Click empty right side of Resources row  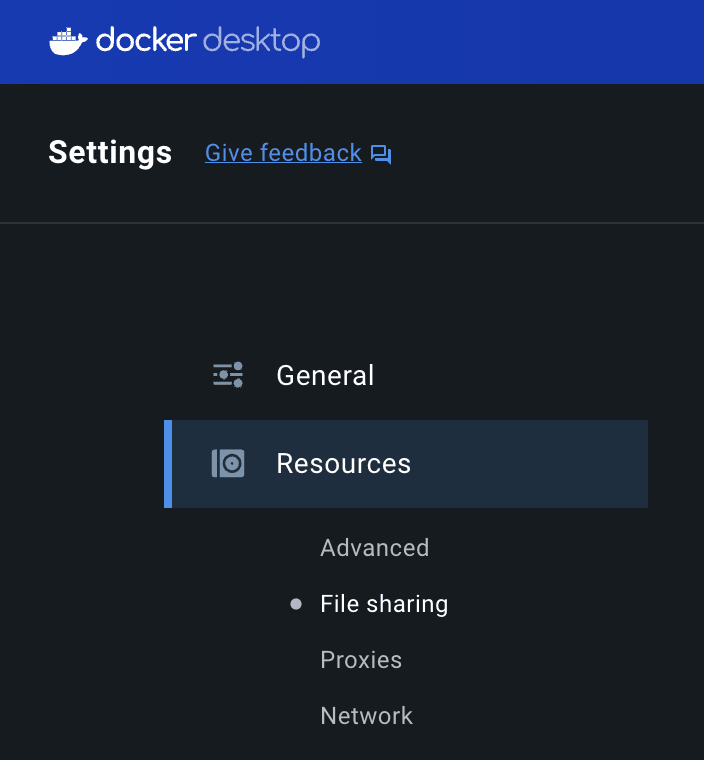pos(533,464)
